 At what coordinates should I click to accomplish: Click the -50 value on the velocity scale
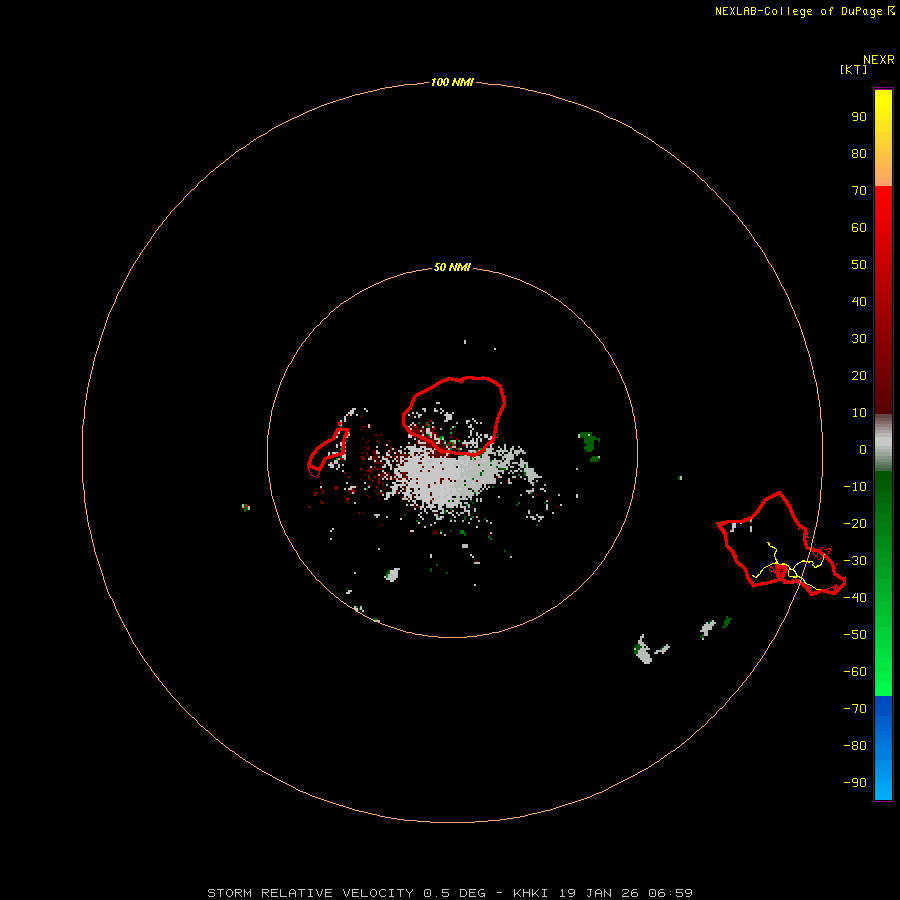point(855,635)
